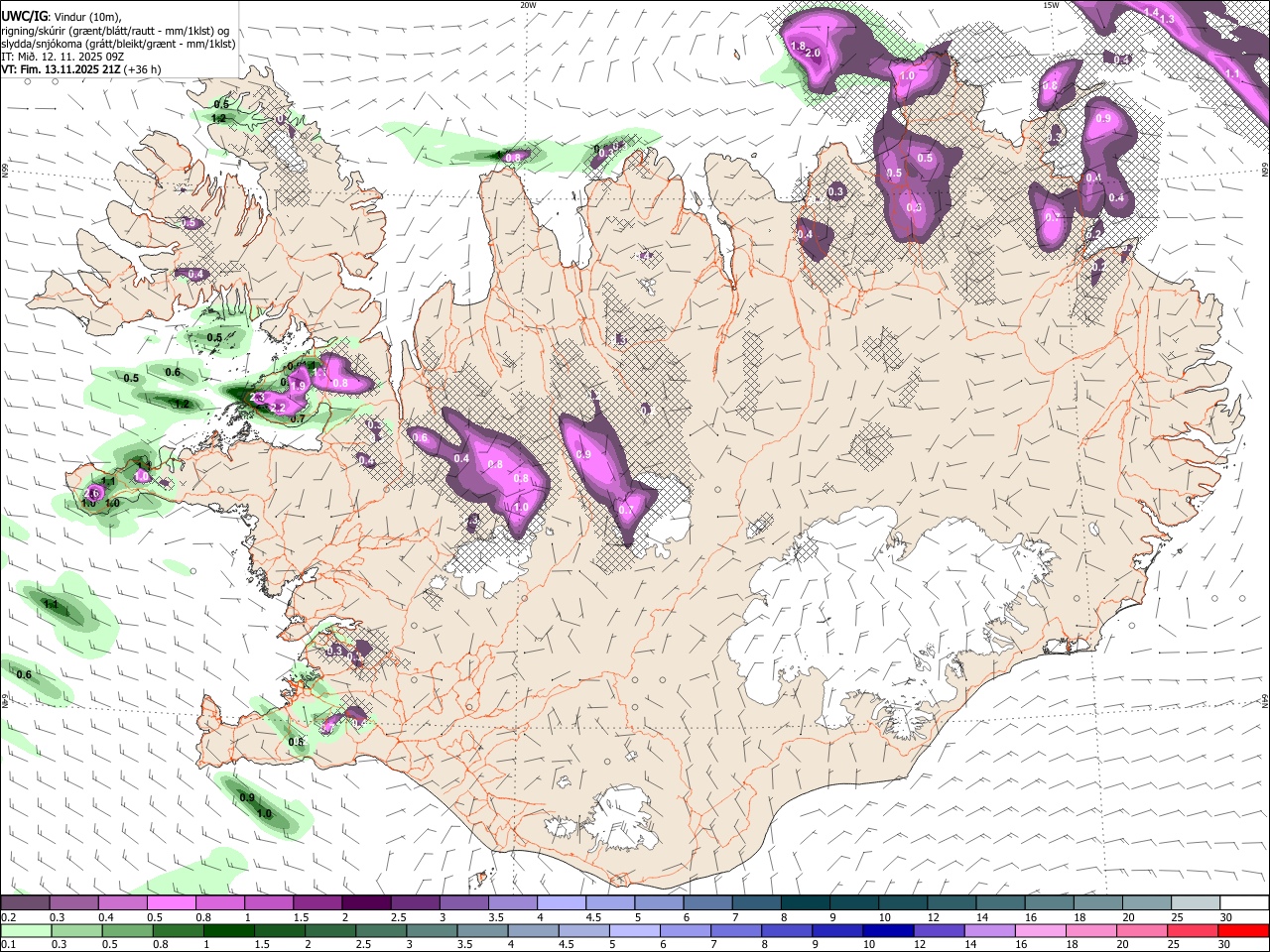Click the 'rigning/skúrir (grænt/blátt/rautt - mm/1klst)' line

116,31
